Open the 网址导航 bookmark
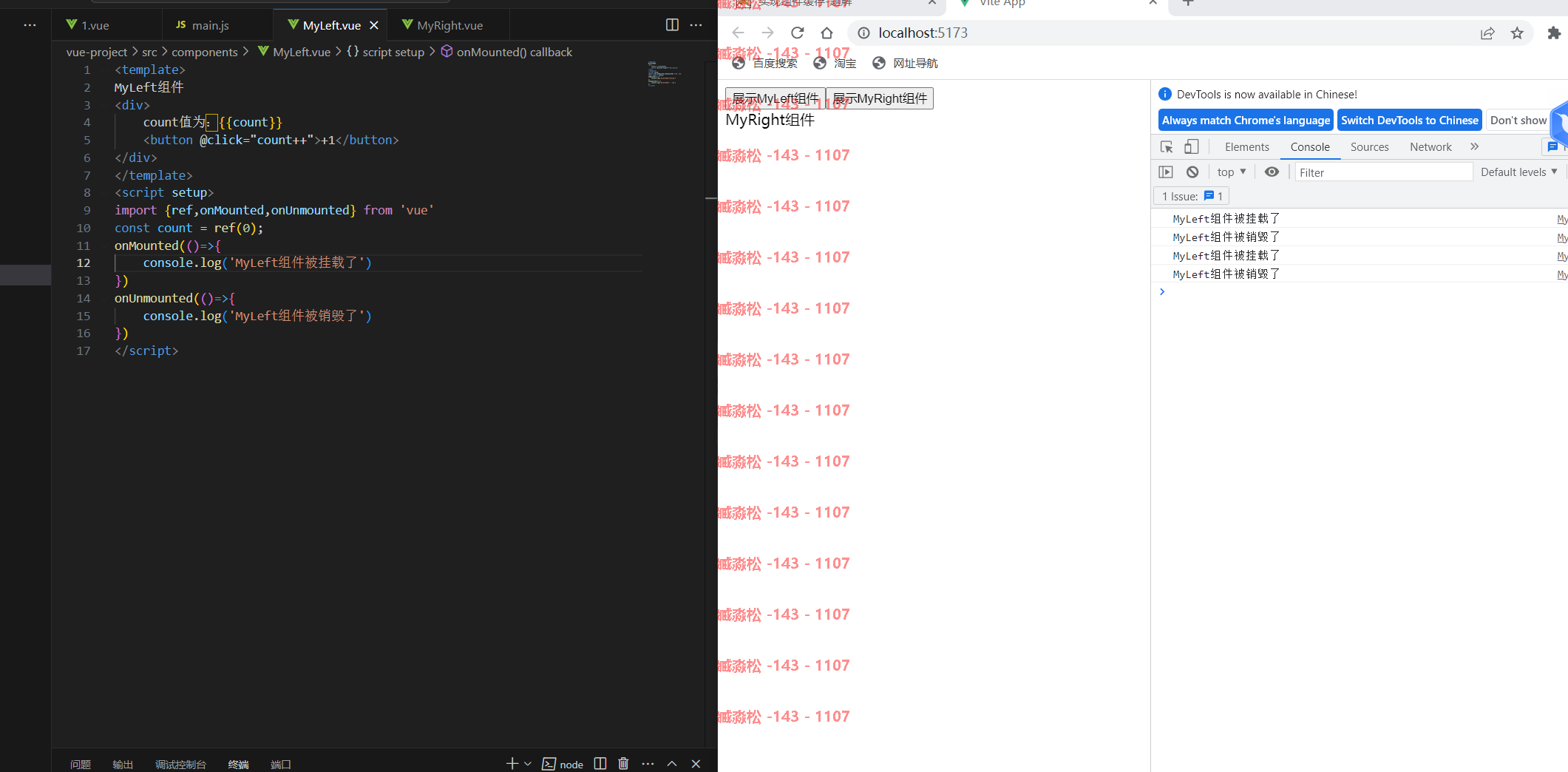The image size is (1568, 772). (x=905, y=63)
